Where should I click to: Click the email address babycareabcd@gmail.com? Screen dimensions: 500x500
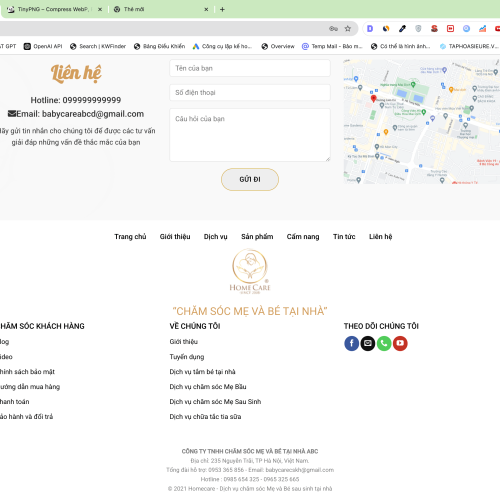[x=93, y=114]
